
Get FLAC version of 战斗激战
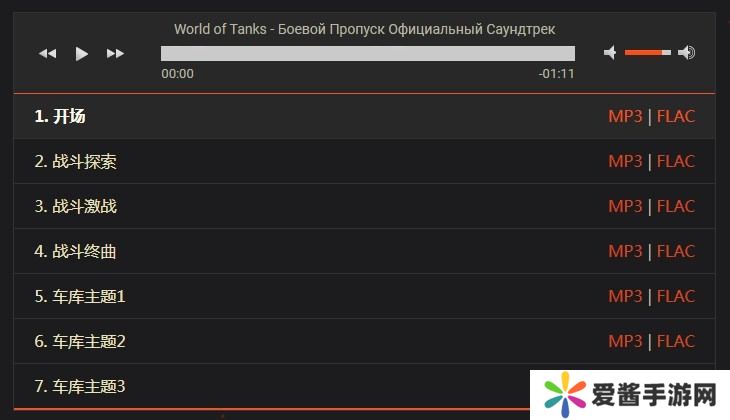(676, 206)
